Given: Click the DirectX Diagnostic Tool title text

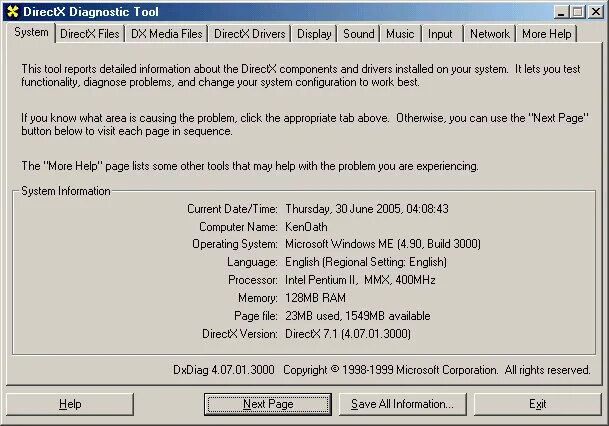Looking at the screenshot, I should [91, 12].
